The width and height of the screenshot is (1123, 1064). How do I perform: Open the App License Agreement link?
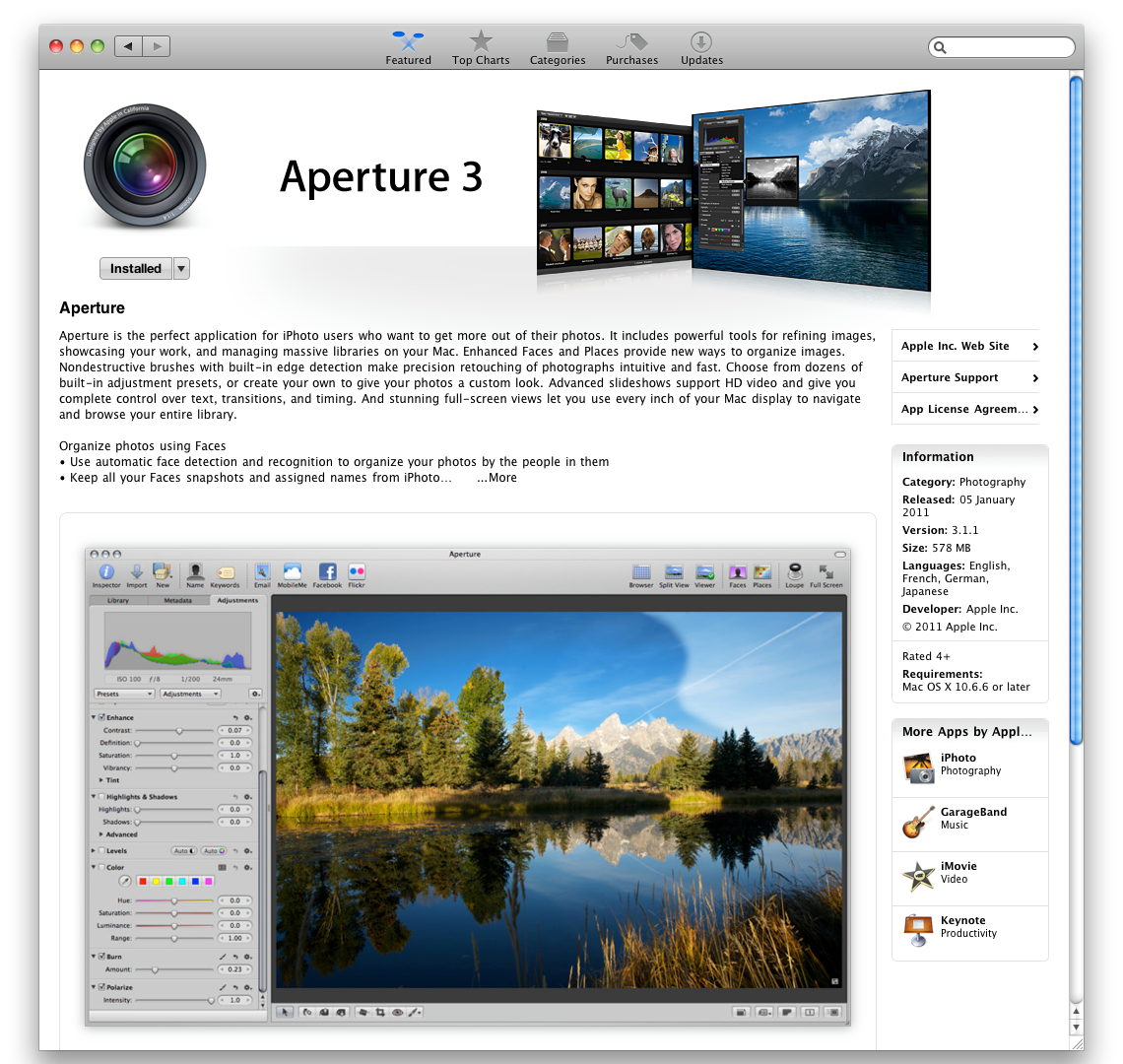[965, 409]
